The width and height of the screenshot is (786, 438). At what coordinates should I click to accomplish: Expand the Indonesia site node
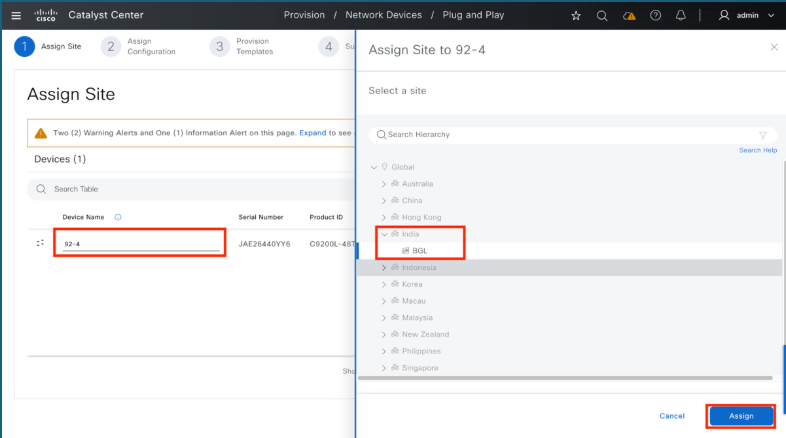click(383, 268)
